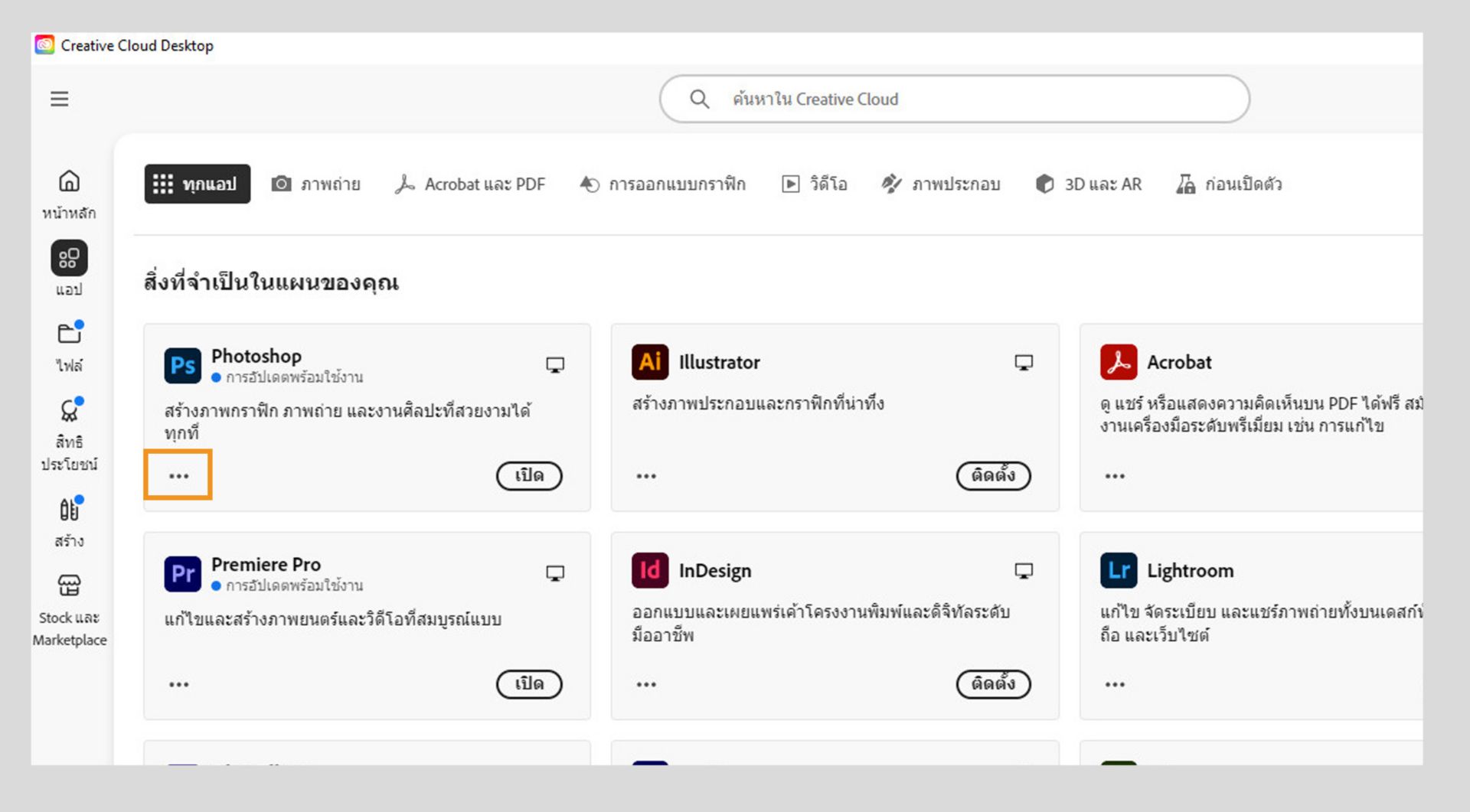1470x812 pixels.
Task: Click เปิด button to open Photoshop
Action: pyautogui.click(x=529, y=476)
